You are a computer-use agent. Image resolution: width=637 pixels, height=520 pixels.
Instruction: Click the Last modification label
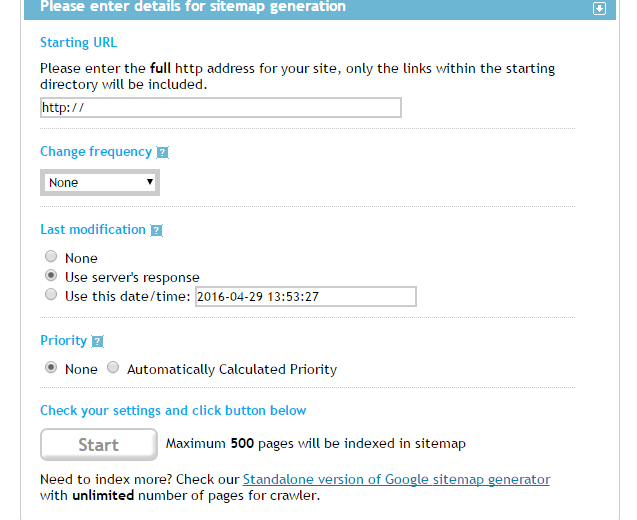click(93, 229)
